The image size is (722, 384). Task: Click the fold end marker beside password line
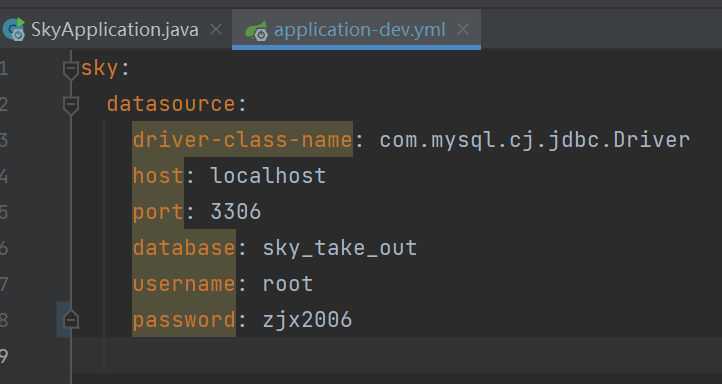(70, 319)
